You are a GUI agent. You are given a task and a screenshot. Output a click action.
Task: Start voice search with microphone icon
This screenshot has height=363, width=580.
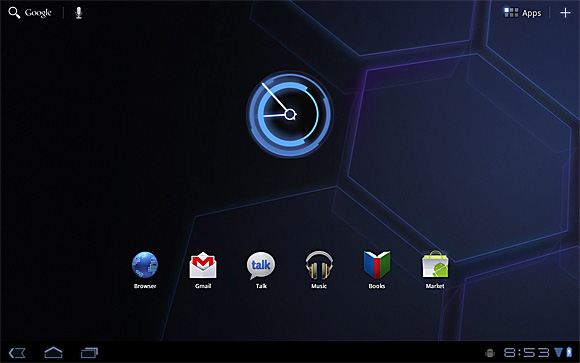(x=78, y=13)
